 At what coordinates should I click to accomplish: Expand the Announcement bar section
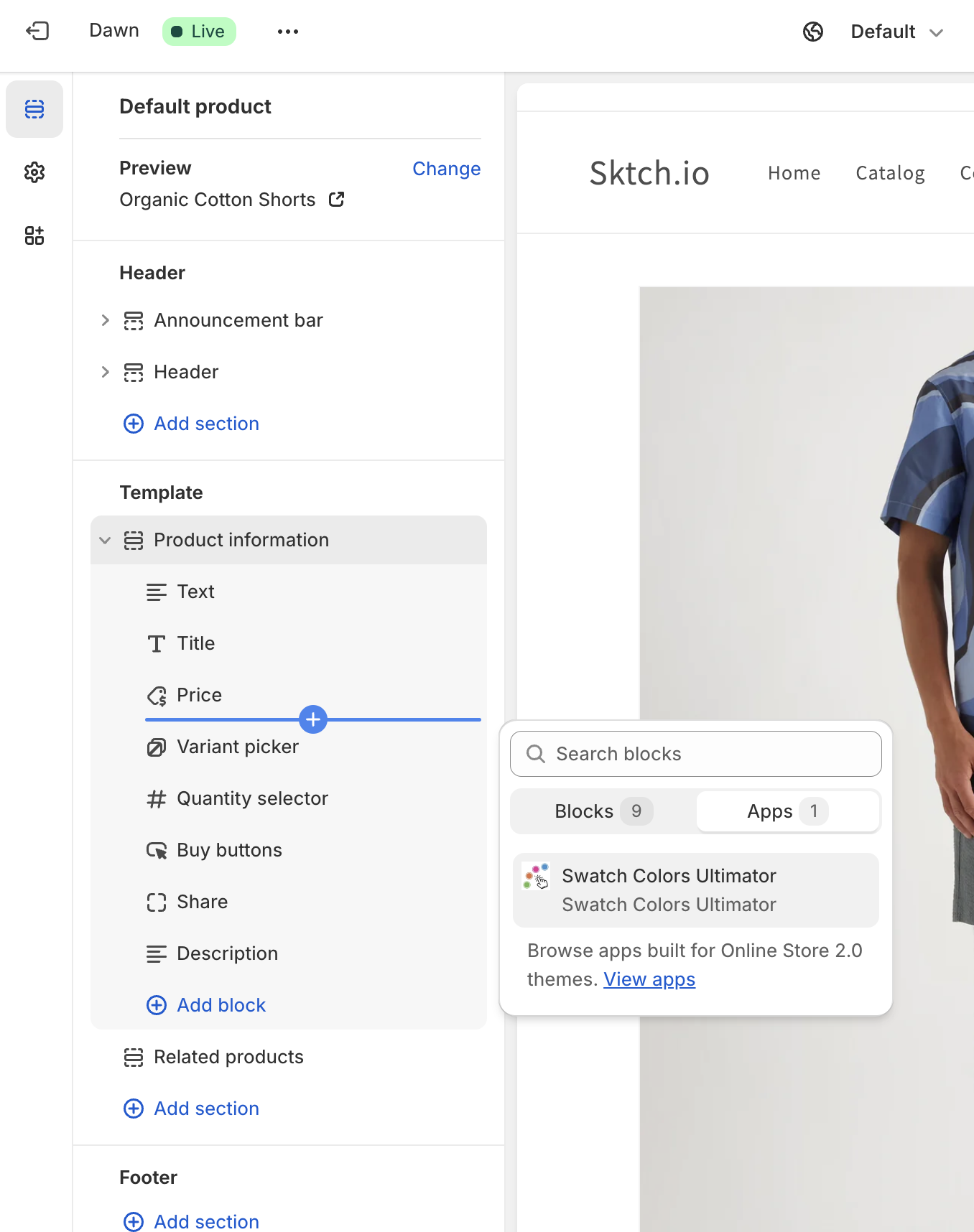coord(106,320)
